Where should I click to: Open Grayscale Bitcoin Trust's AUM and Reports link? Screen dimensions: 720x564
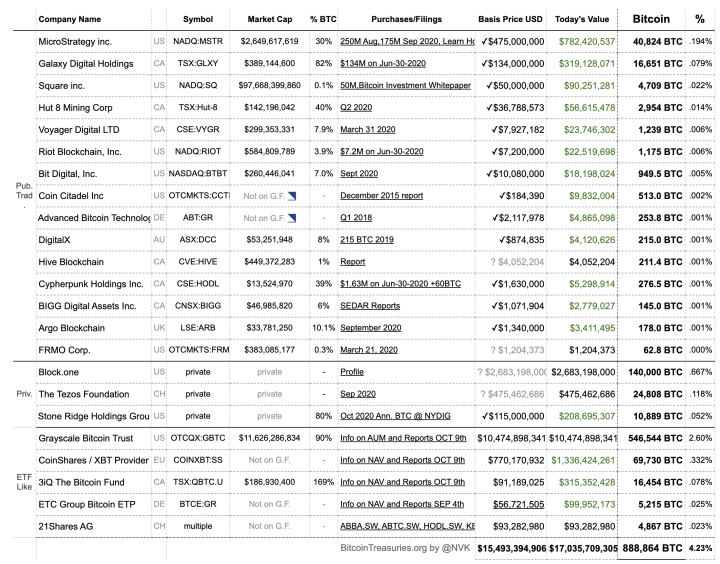point(402,438)
